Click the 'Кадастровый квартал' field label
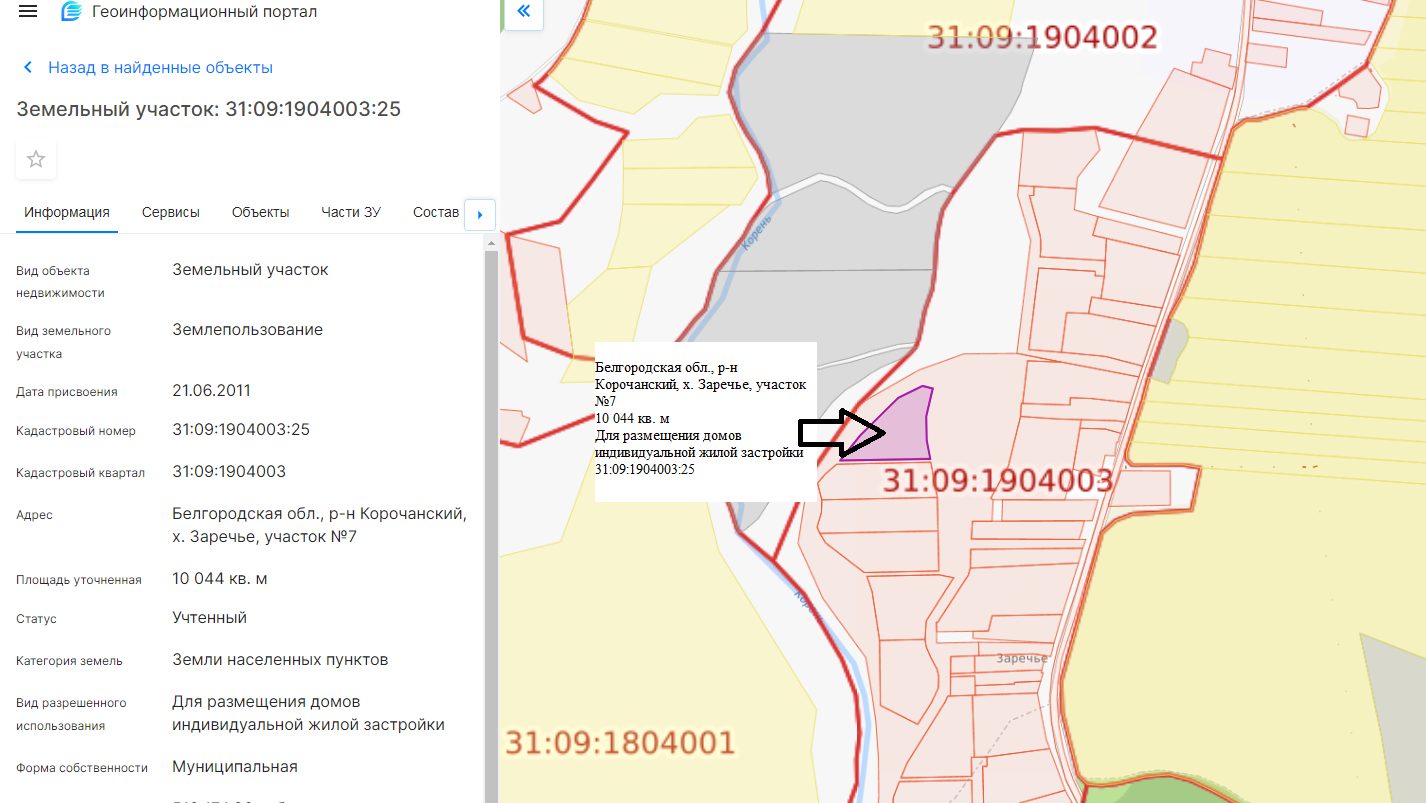 click(80, 473)
